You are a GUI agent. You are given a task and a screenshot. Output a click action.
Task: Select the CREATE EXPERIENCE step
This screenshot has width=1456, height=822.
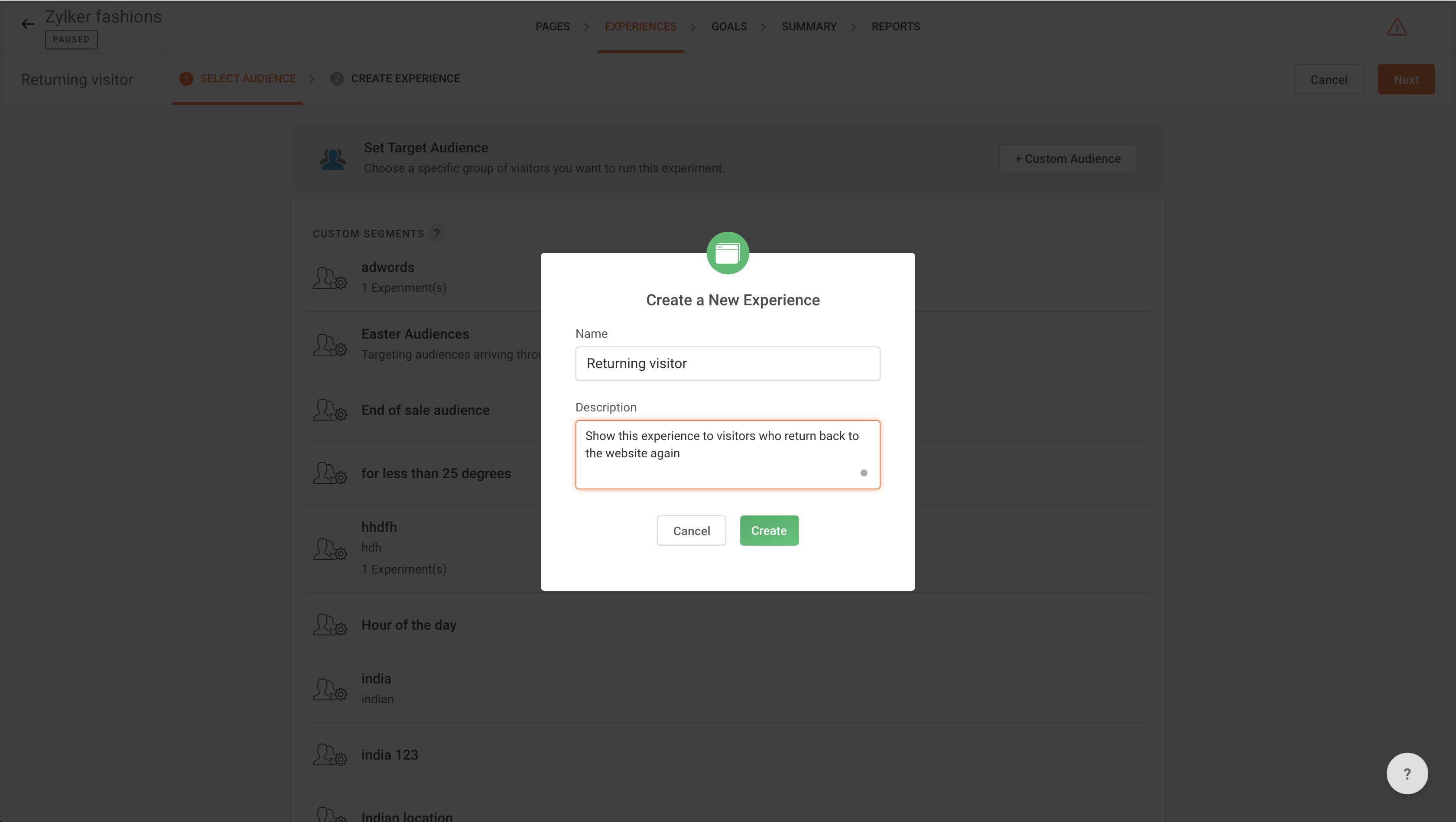pyautogui.click(x=395, y=78)
